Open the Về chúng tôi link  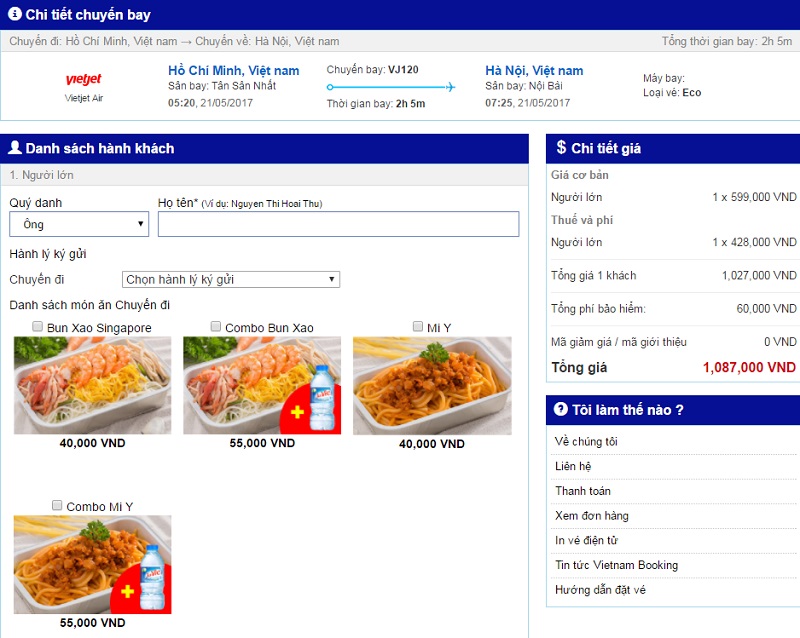(x=586, y=441)
